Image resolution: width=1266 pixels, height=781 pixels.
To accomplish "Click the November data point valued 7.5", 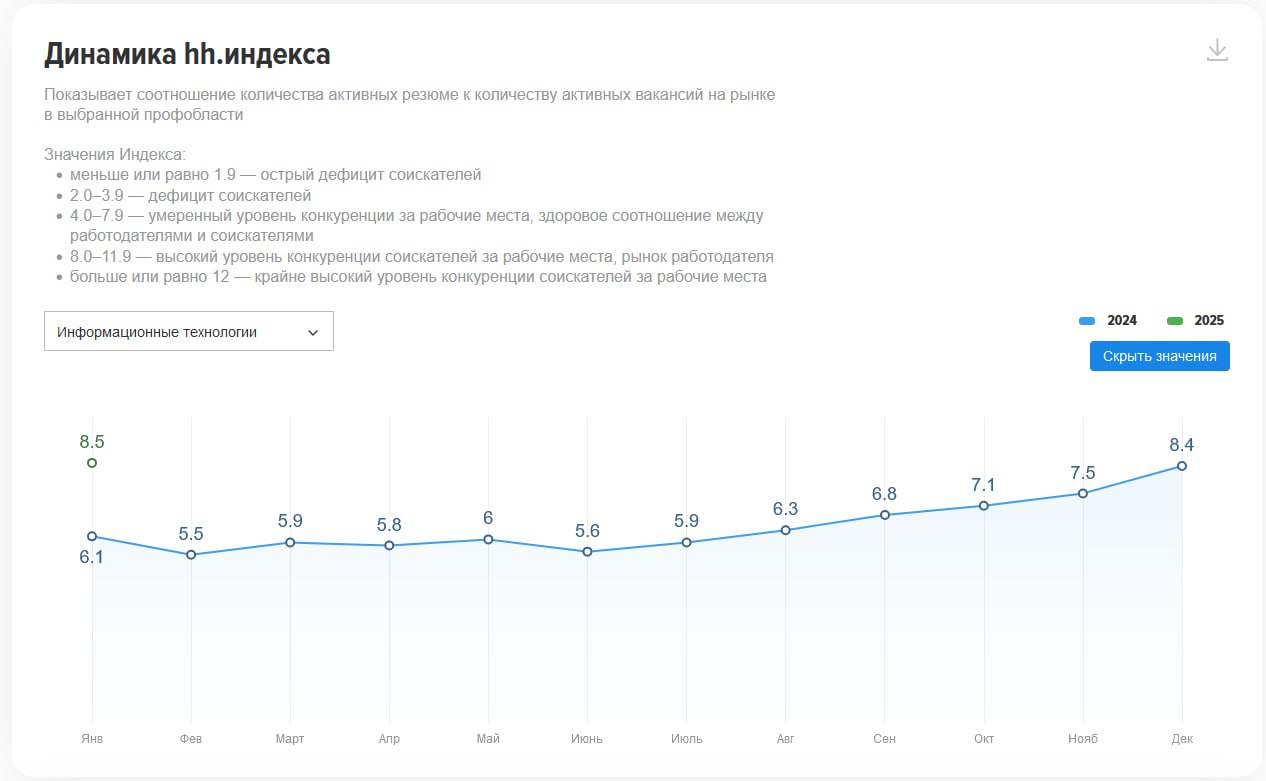I will click(x=1083, y=494).
